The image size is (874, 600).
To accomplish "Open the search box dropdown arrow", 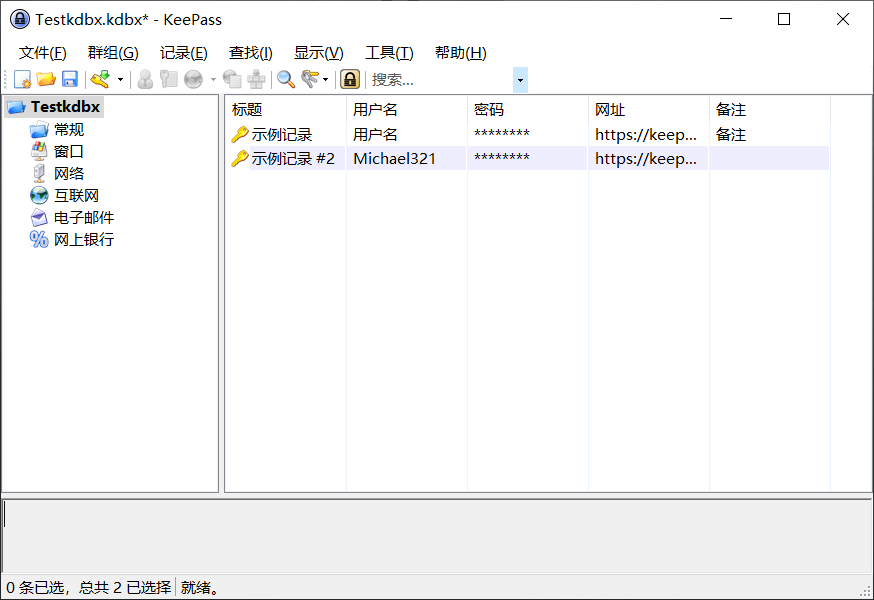I will 520,79.
